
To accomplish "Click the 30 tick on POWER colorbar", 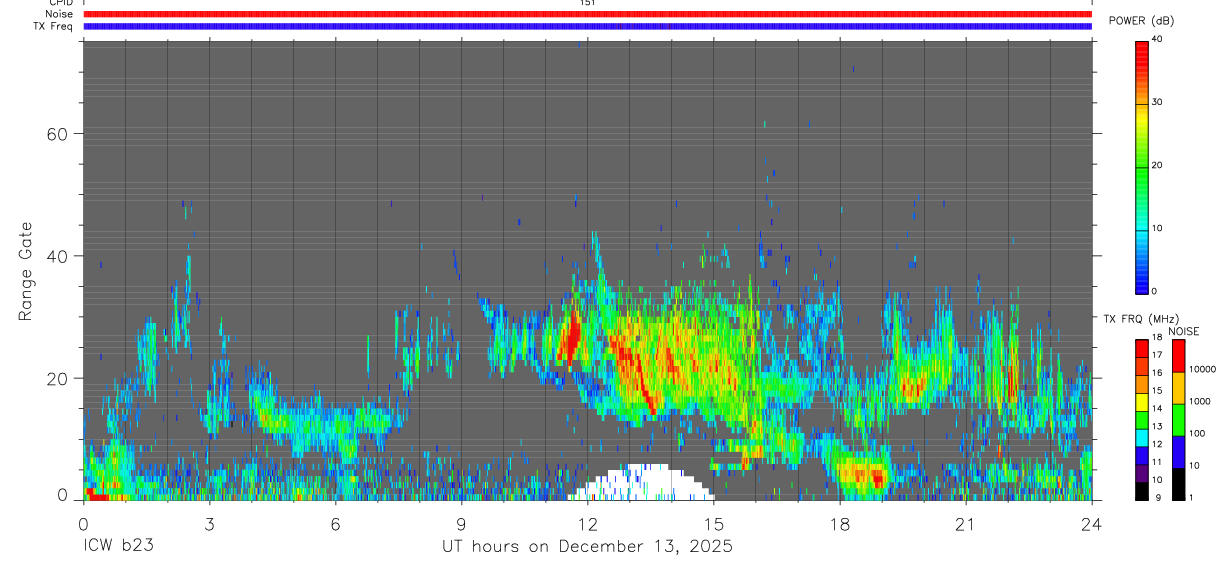I will (x=1158, y=102).
